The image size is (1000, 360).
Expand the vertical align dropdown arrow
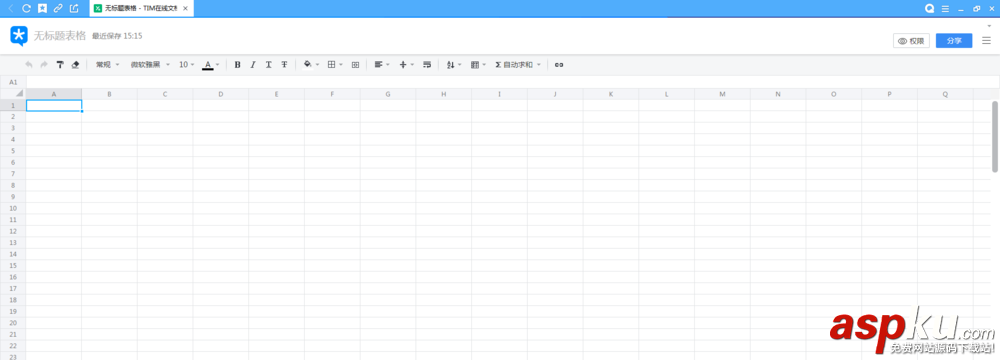tap(412, 64)
